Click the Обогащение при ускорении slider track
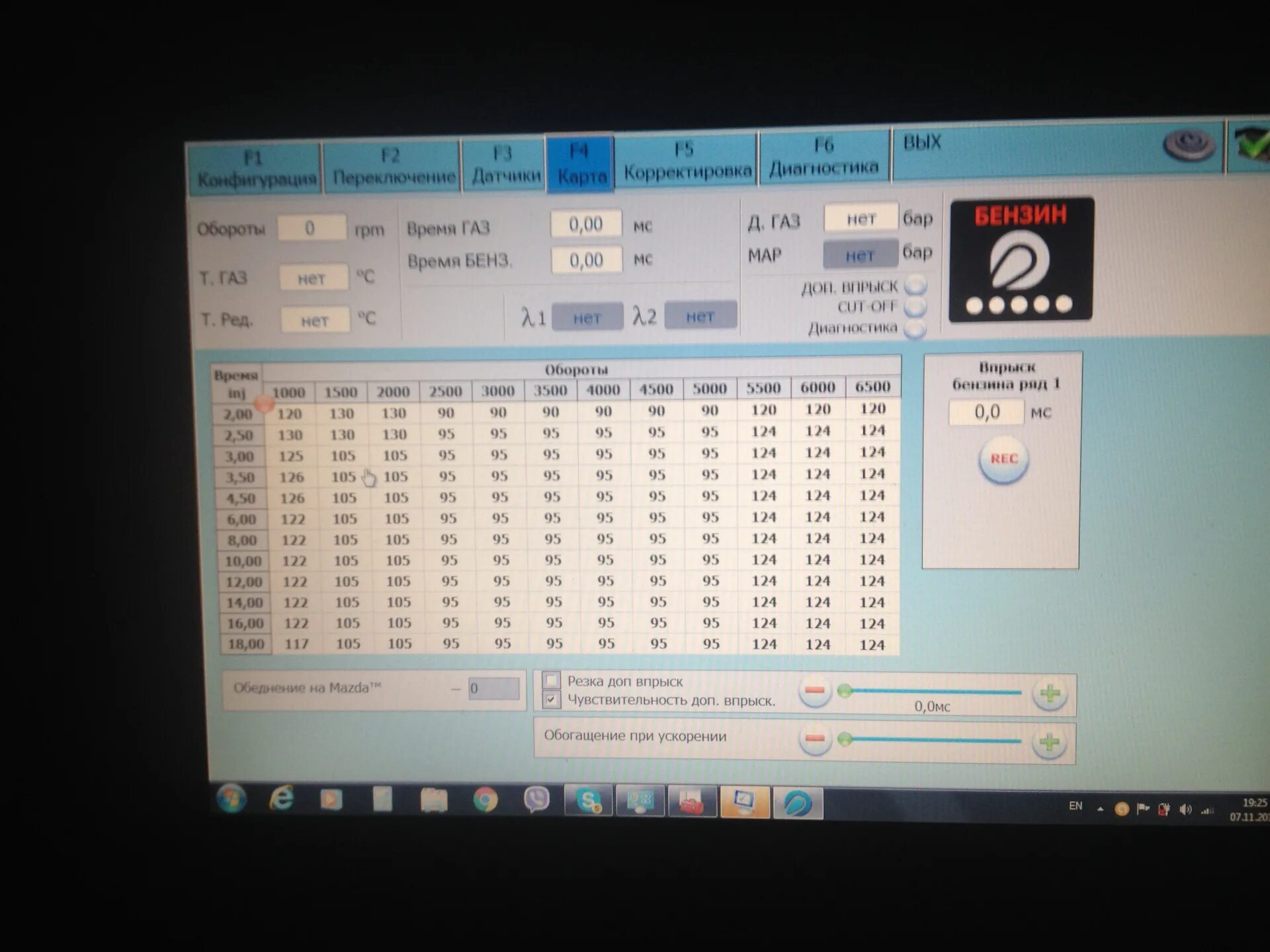Image resolution: width=1270 pixels, height=952 pixels. tap(931, 740)
